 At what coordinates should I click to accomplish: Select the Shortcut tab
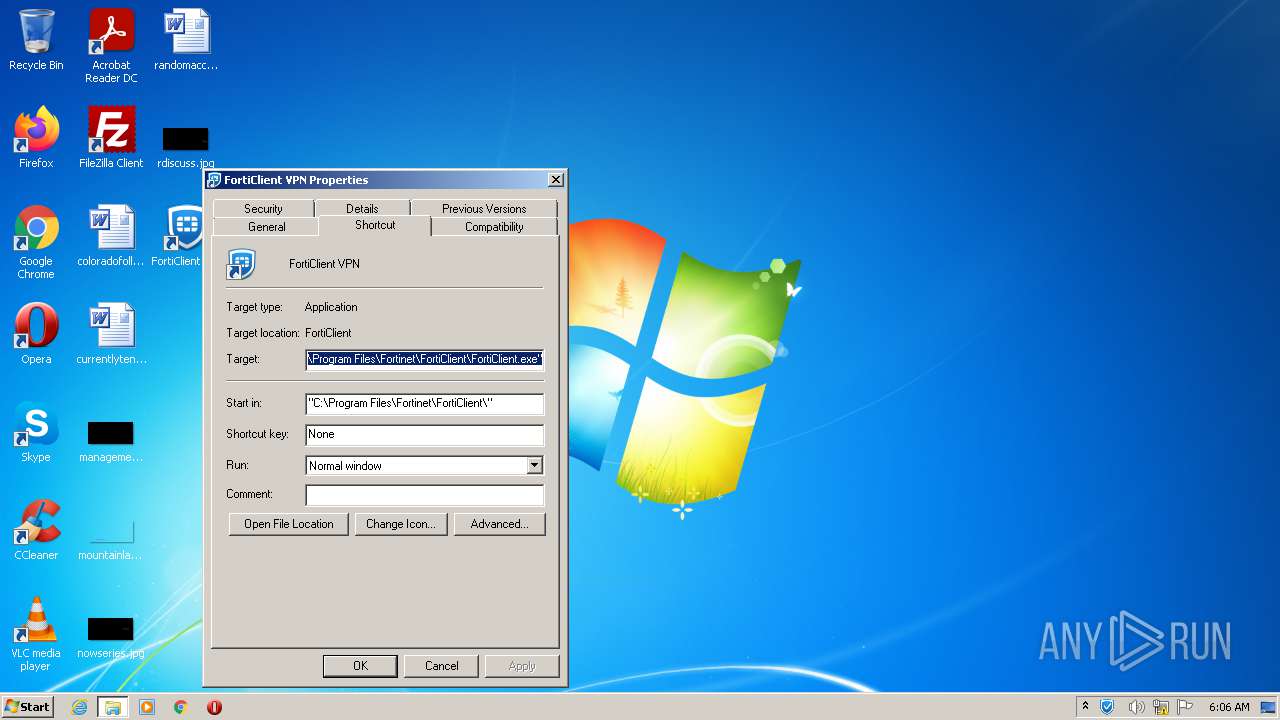tap(375, 225)
